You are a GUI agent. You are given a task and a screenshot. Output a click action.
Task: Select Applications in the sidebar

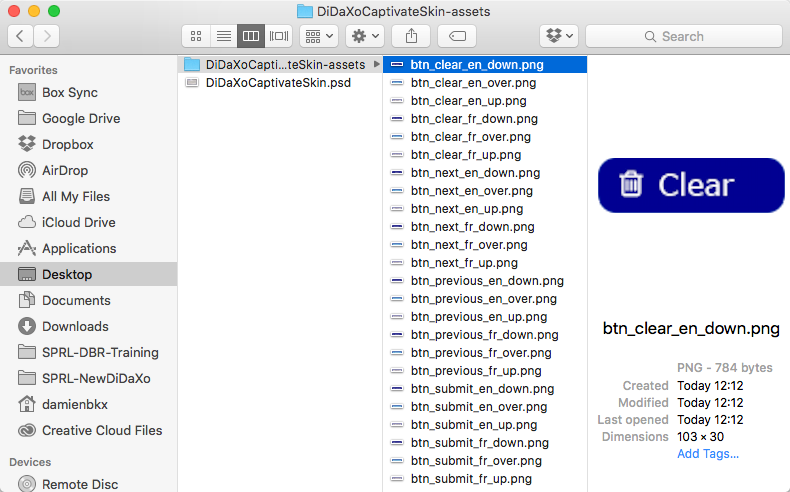point(79,248)
